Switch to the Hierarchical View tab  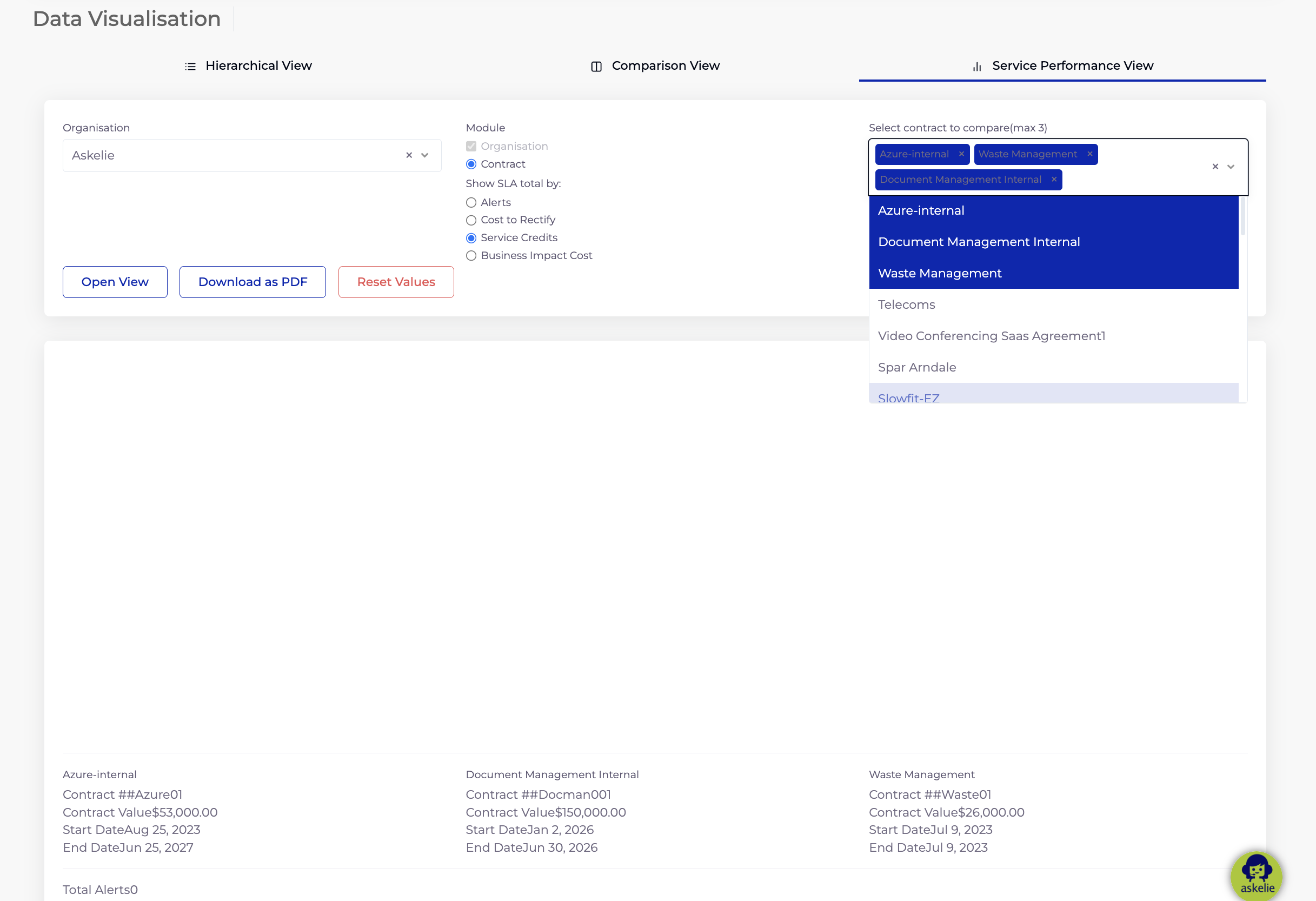point(248,65)
